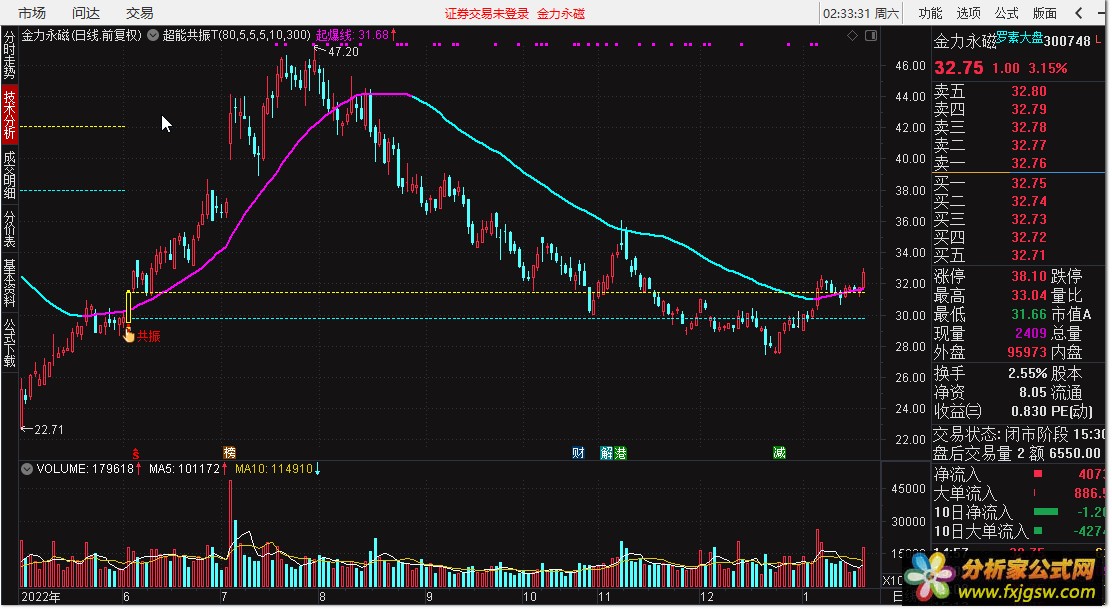Open 成交明细 side tab
The height and width of the screenshot is (609, 1112).
coord(9,174)
